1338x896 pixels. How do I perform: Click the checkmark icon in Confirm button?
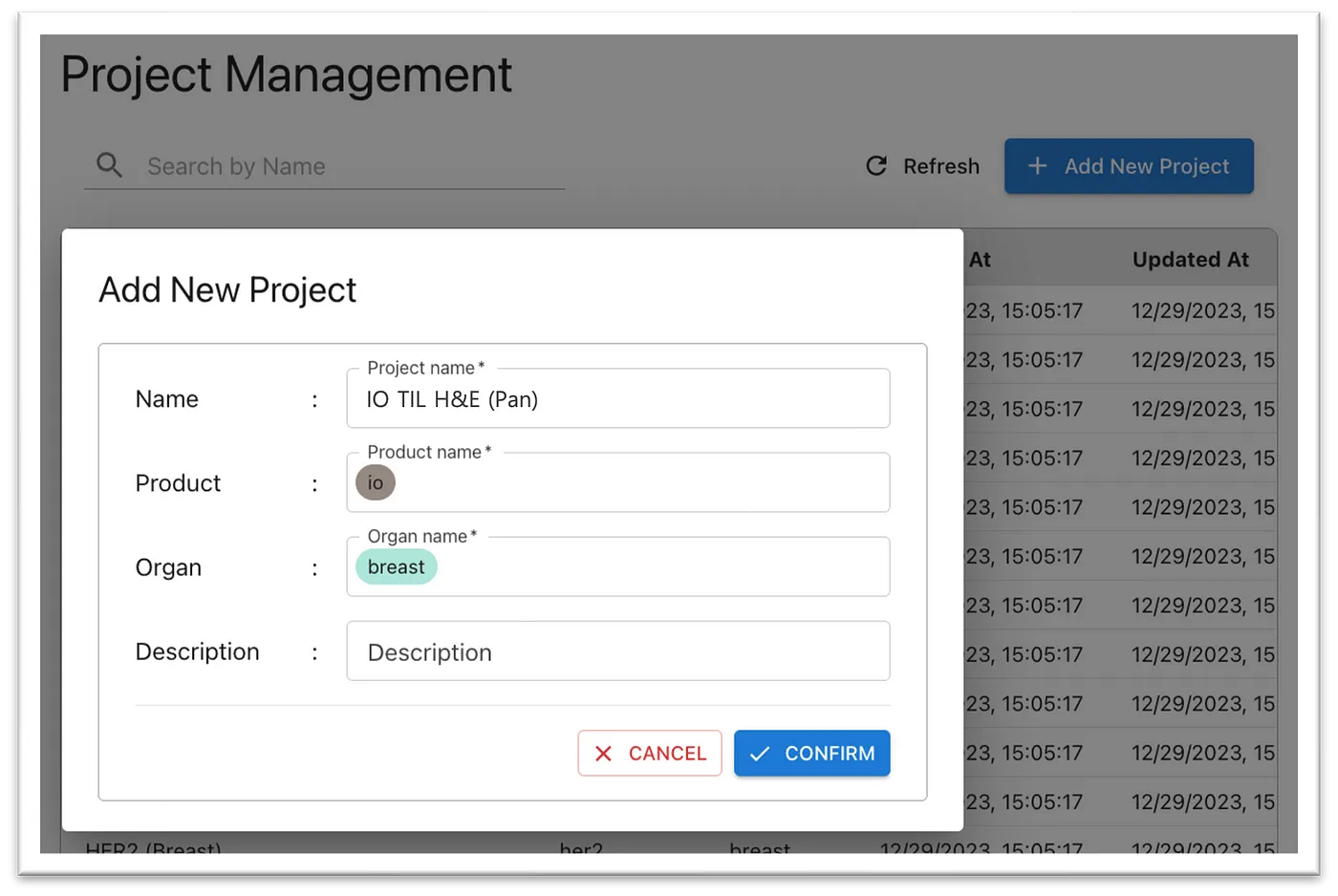760,754
